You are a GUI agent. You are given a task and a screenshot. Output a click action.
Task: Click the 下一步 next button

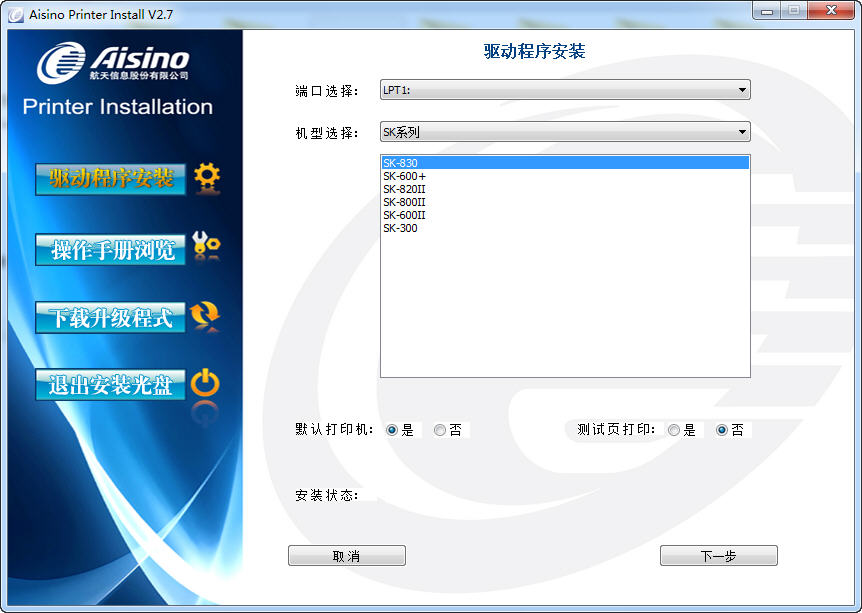coord(719,556)
